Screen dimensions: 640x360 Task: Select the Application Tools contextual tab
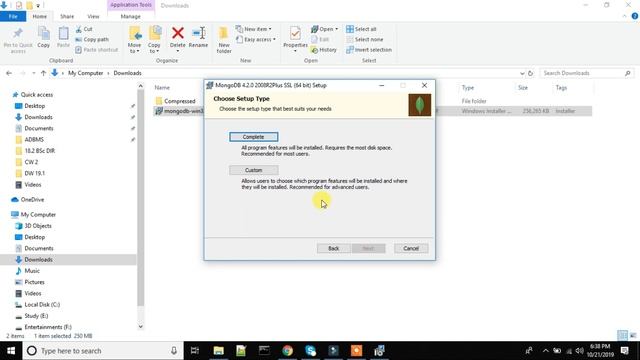(131, 5)
